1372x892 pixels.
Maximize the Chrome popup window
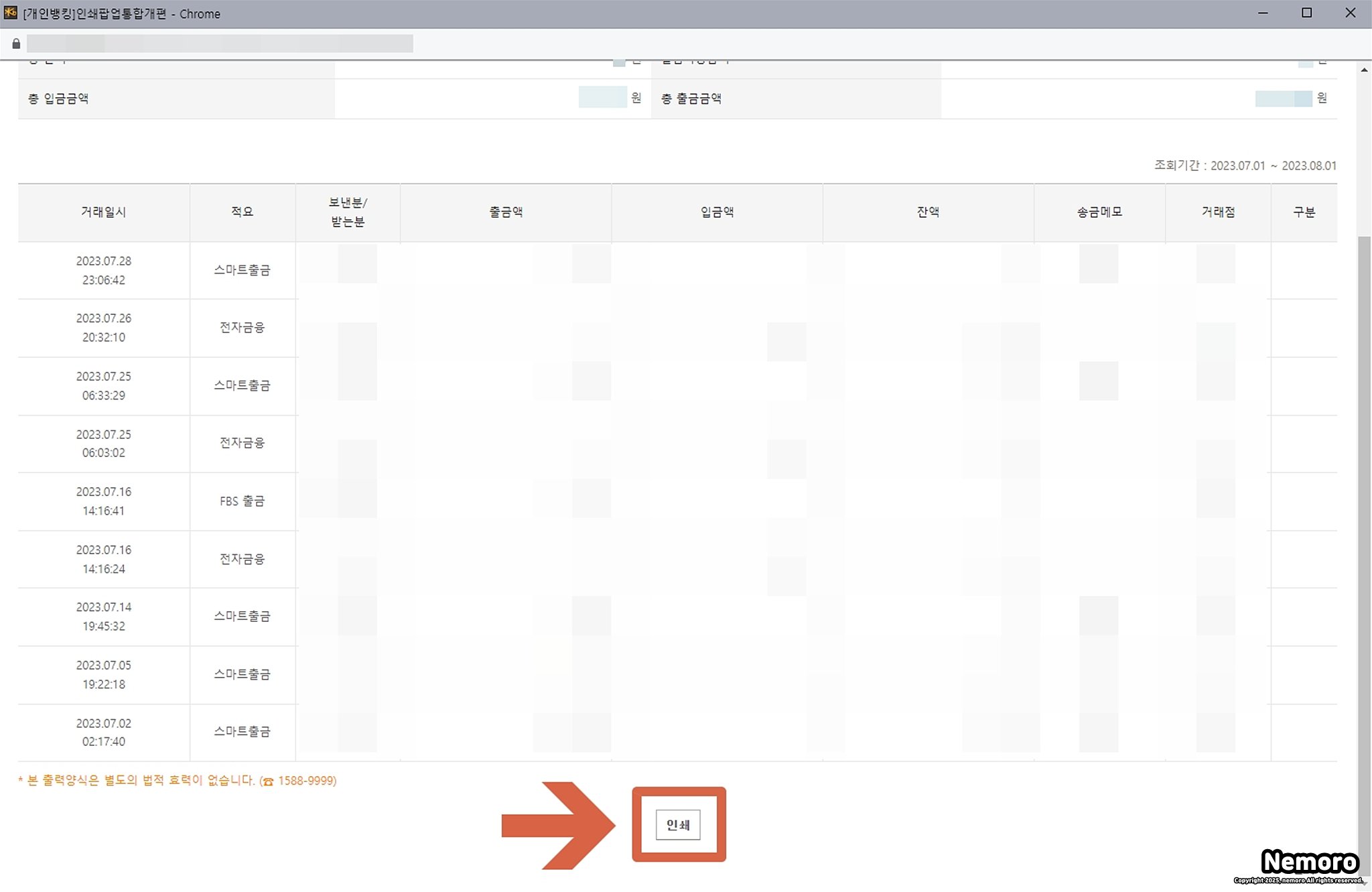[1306, 13]
